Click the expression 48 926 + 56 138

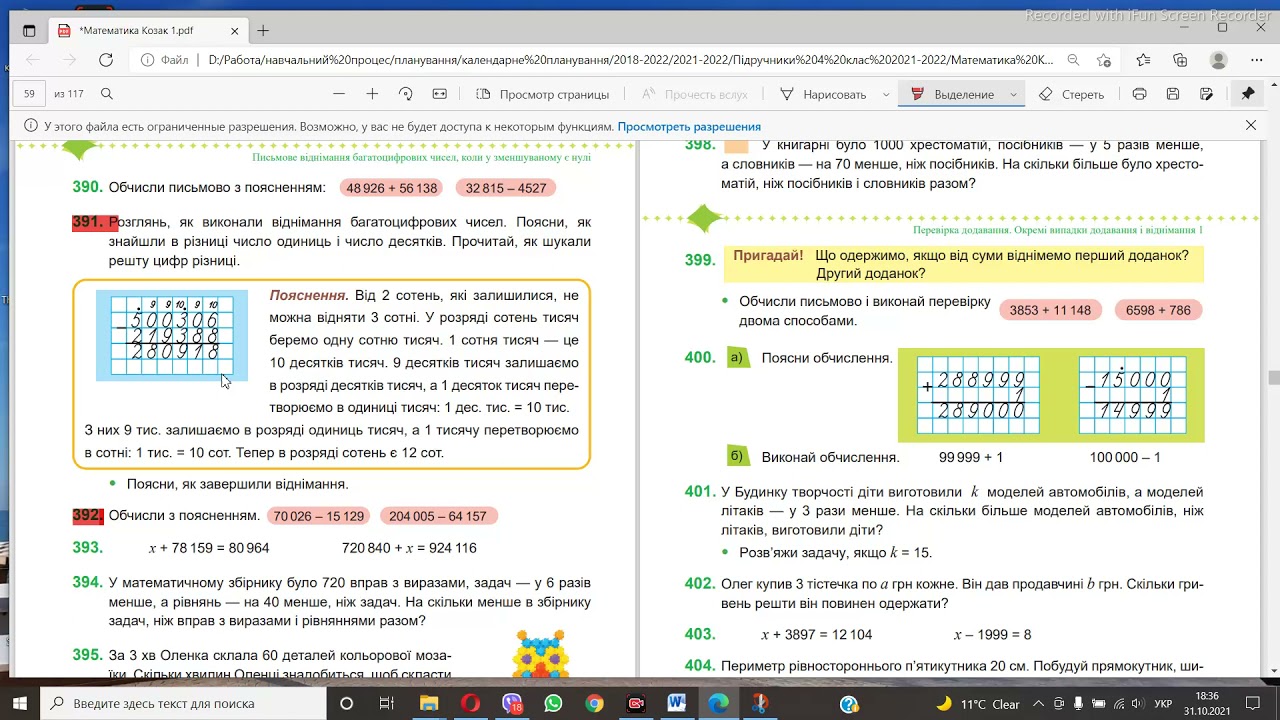(391, 188)
